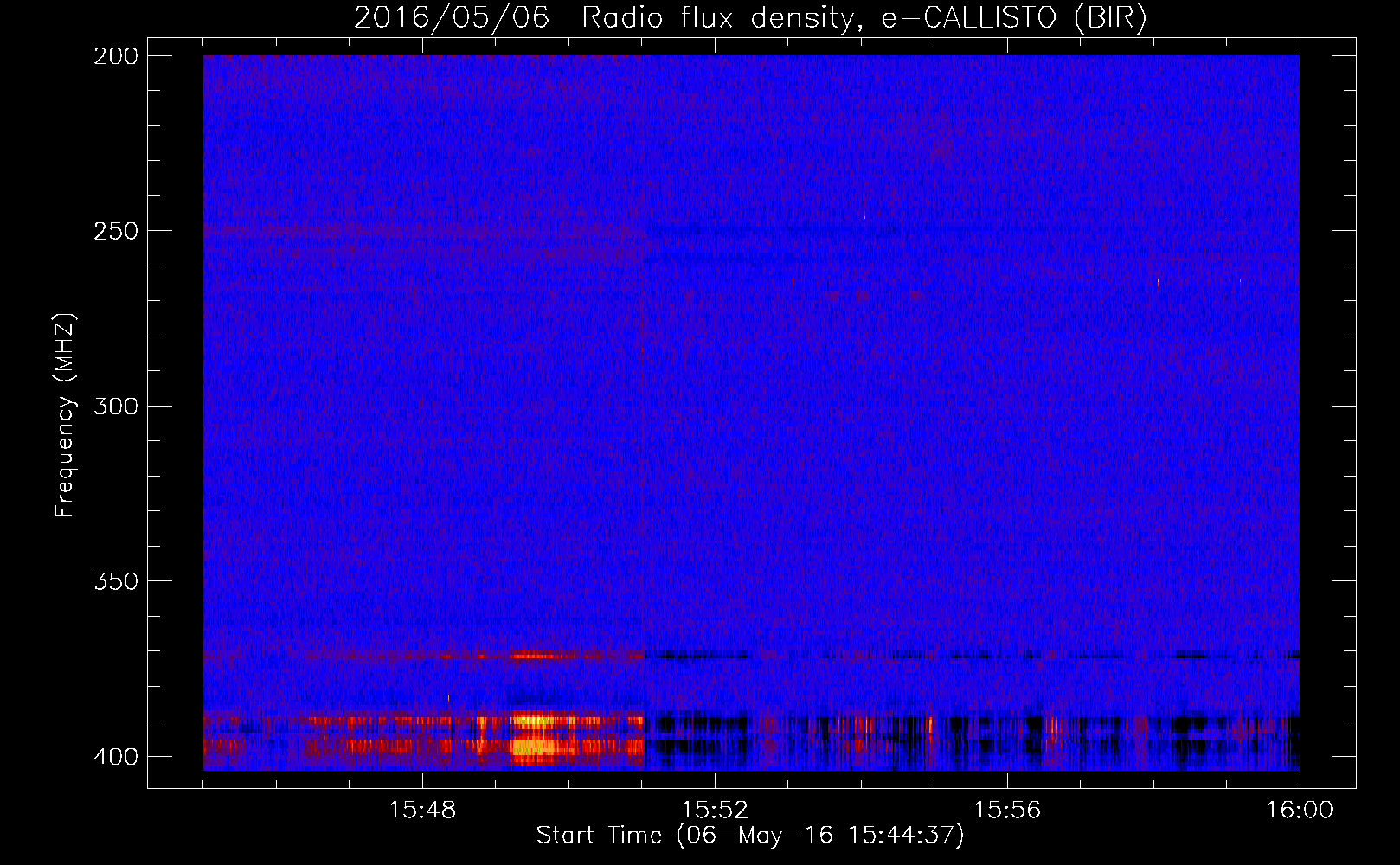This screenshot has width=1400, height=865.
Task: Click the 16:00 time tick label
Action: 1300,811
